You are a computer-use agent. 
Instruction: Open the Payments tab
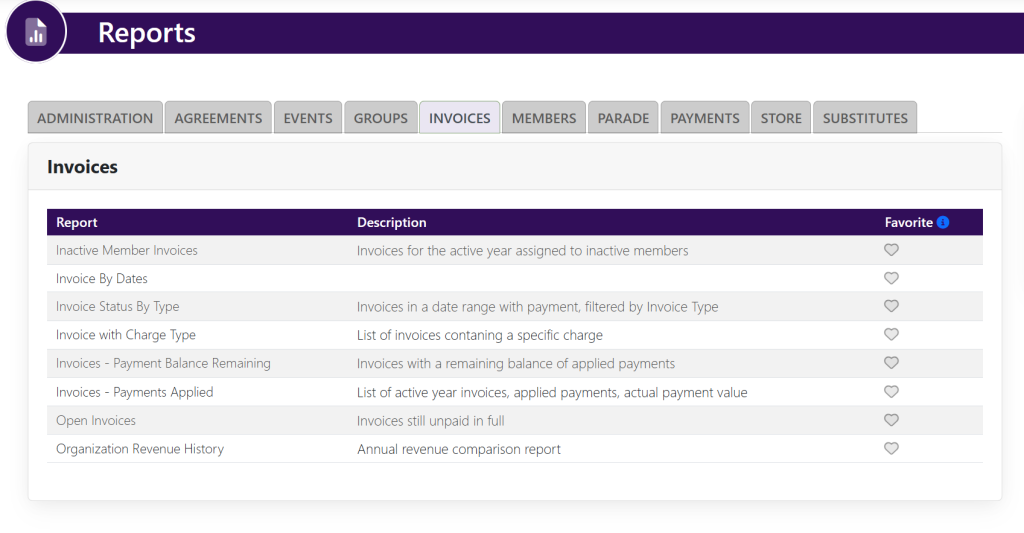click(x=705, y=118)
